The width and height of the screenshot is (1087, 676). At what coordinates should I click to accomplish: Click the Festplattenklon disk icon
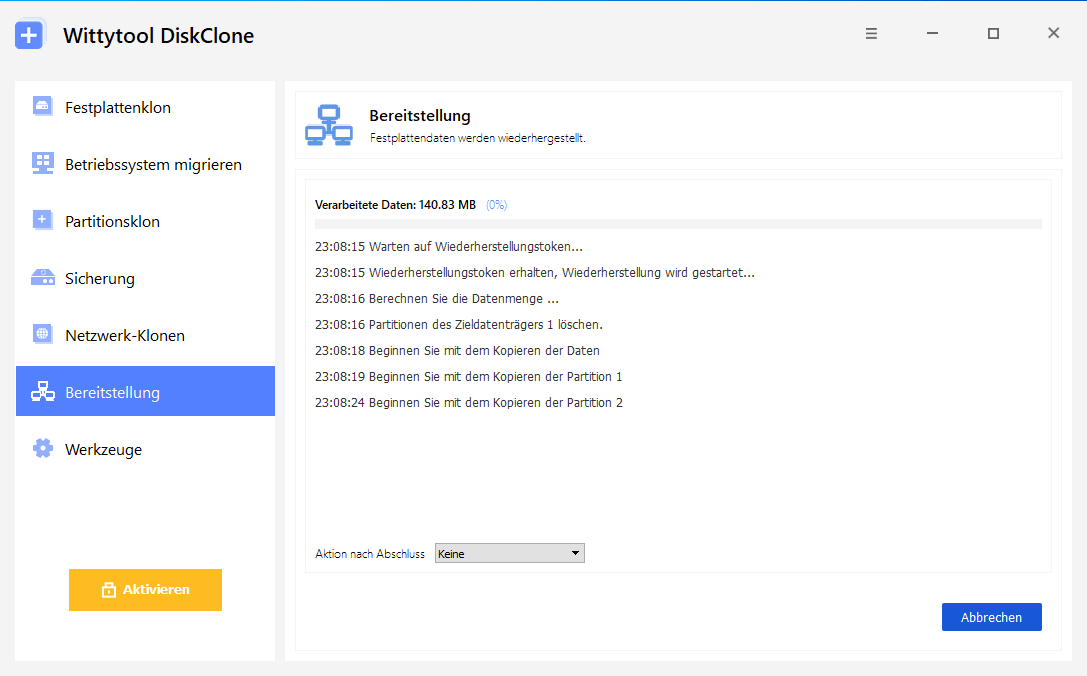click(42, 107)
